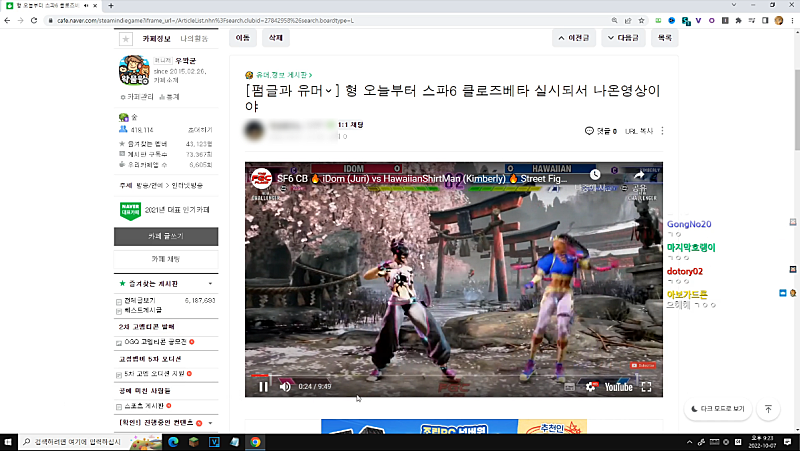Open PGC channel avatar on video
Image resolution: width=800 pixels, height=451 pixels.
(x=261, y=179)
